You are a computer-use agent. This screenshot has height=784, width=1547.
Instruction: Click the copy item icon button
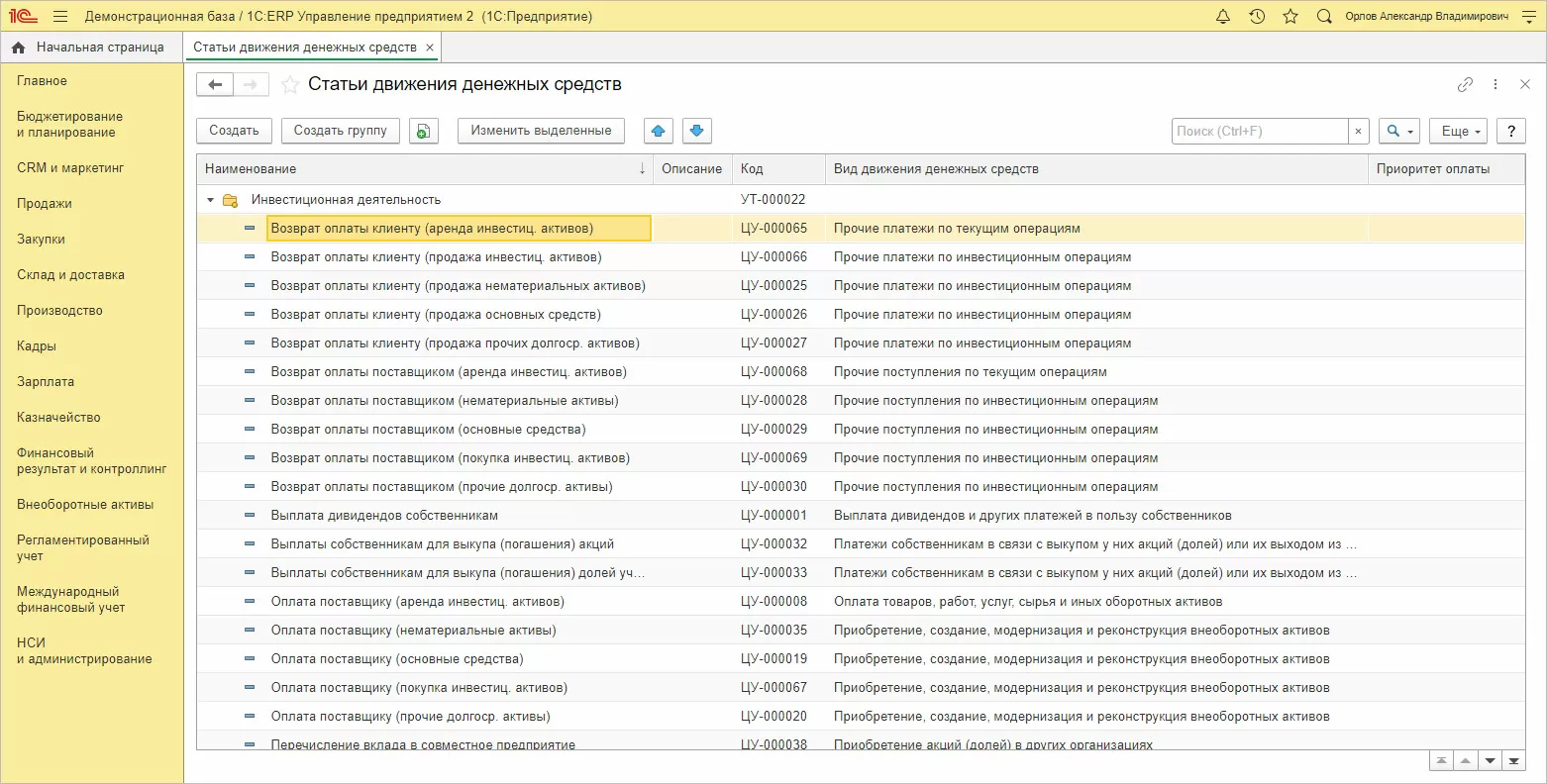[423, 131]
